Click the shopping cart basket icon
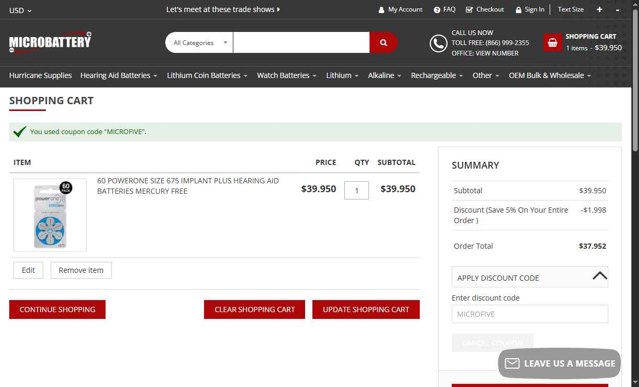 pos(552,42)
